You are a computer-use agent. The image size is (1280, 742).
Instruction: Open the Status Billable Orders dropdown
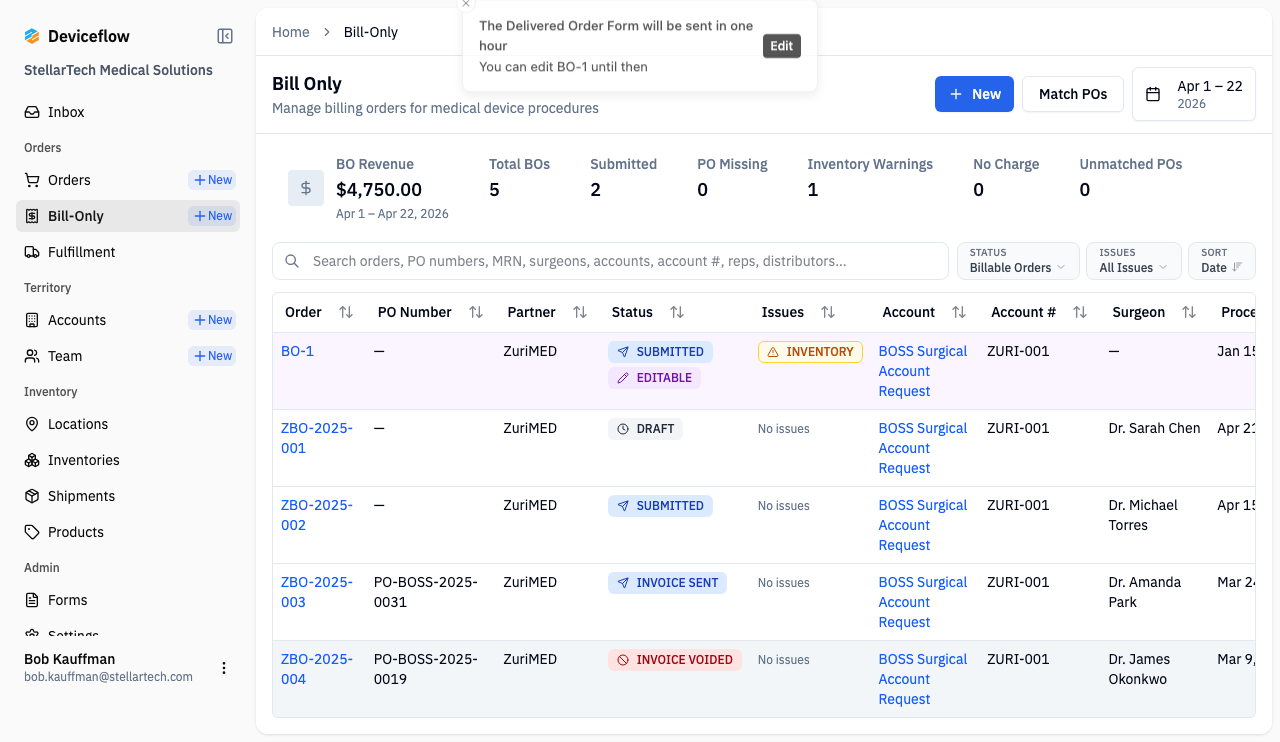coord(1018,261)
